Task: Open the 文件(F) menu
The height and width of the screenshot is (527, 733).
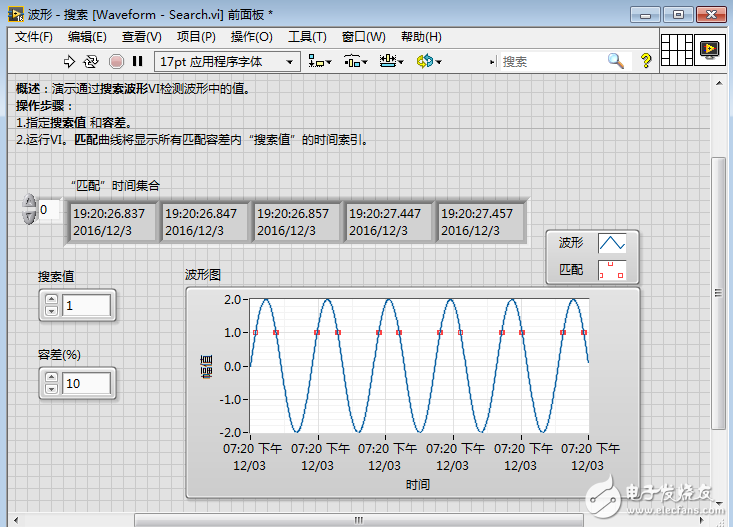Action: pos(34,37)
